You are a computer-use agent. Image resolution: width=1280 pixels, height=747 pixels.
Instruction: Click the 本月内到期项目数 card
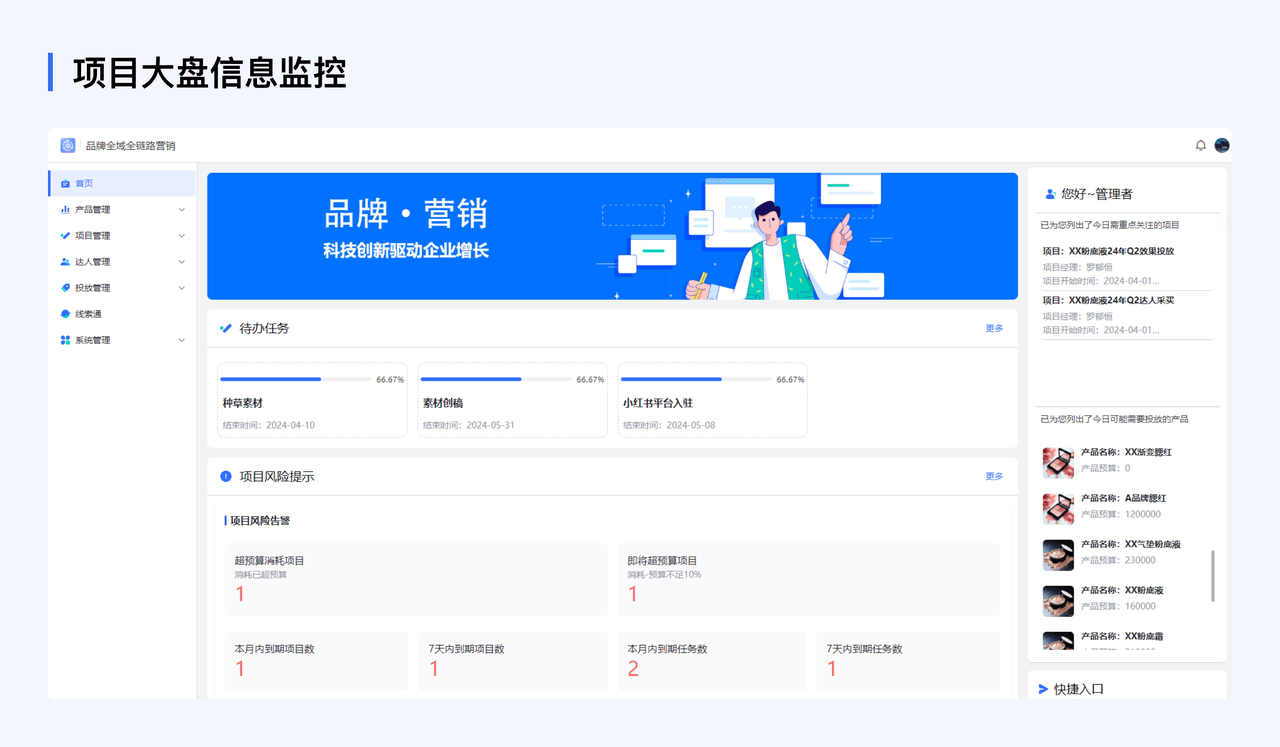(317, 660)
